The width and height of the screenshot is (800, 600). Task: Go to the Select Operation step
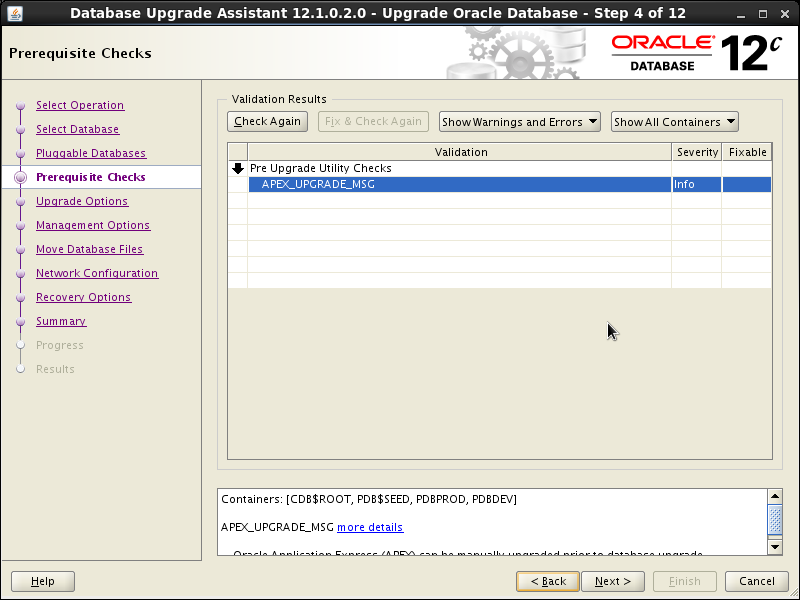coord(80,105)
